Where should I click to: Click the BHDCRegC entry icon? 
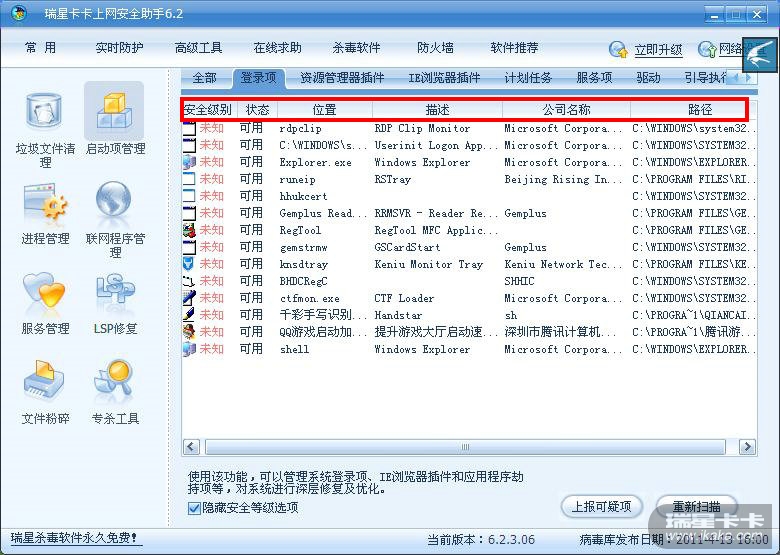pyautogui.click(x=189, y=281)
